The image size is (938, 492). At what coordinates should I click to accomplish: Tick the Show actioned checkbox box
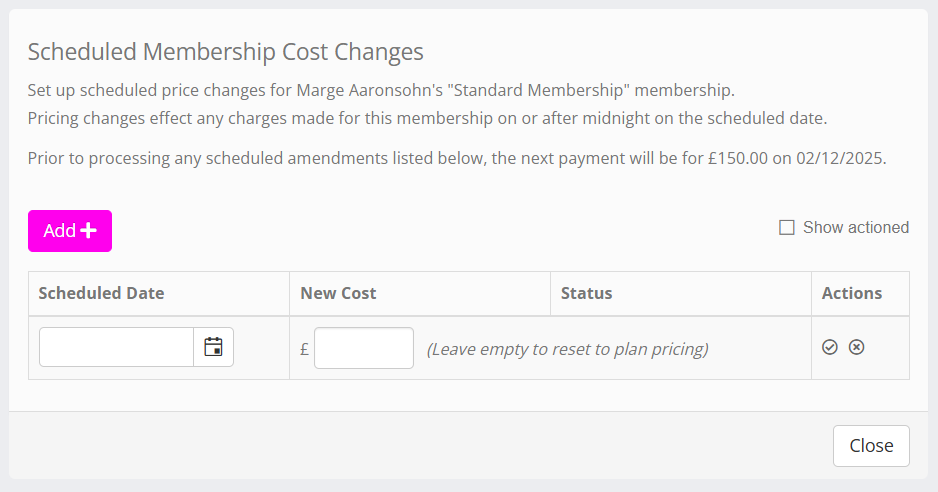coord(787,228)
